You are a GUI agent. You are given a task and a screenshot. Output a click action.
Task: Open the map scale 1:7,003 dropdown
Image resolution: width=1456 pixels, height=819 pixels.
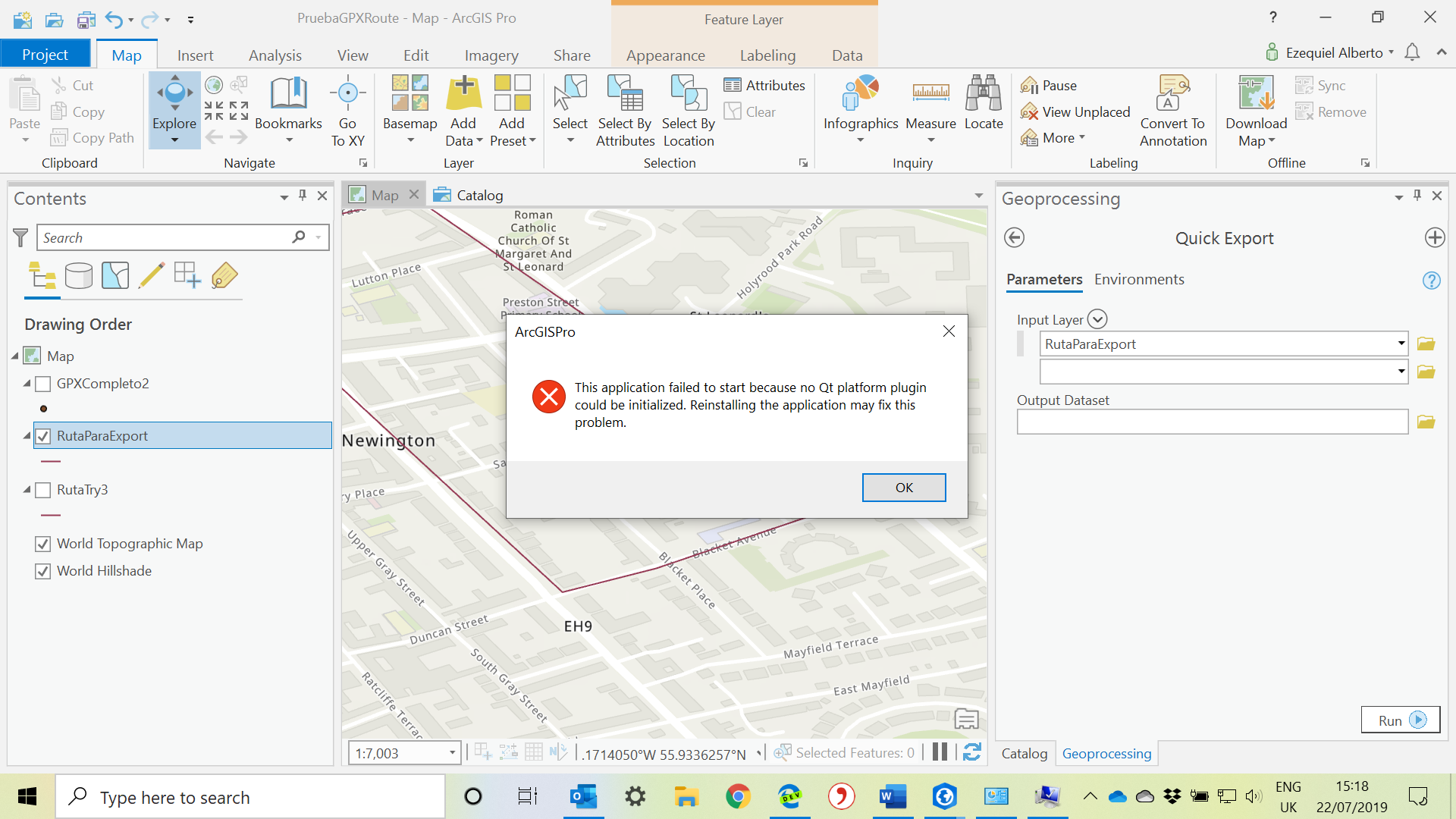452,753
